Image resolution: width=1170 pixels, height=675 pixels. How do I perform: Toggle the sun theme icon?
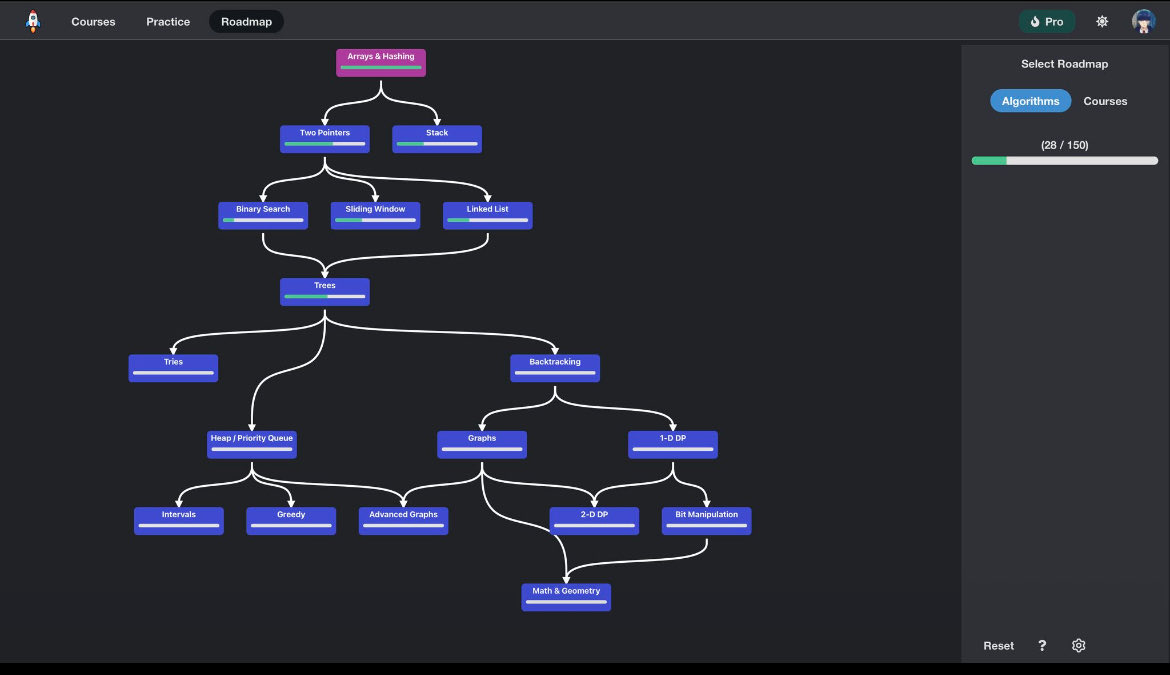pos(1102,22)
